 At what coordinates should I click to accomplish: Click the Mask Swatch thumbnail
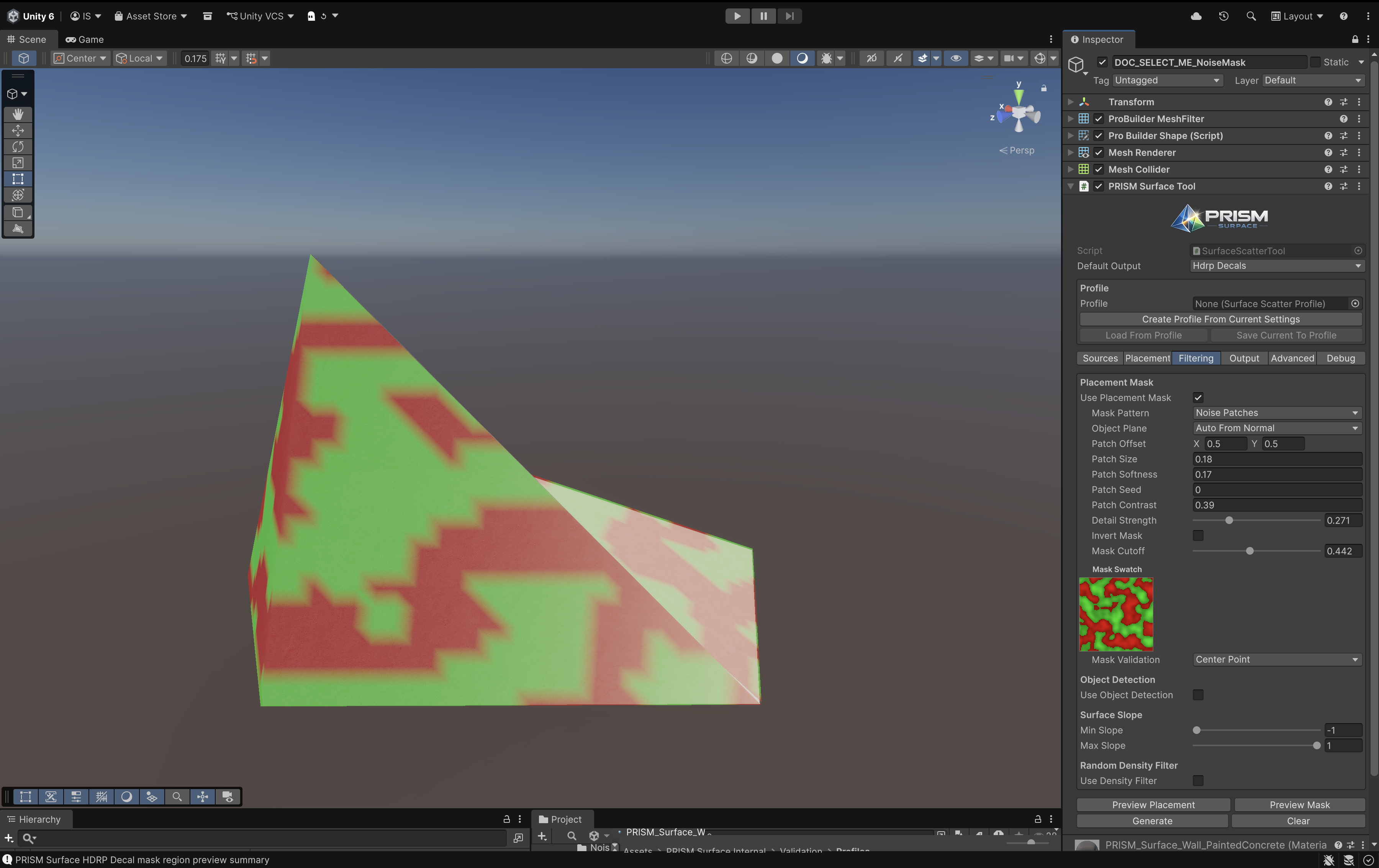[x=1115, y=614]
